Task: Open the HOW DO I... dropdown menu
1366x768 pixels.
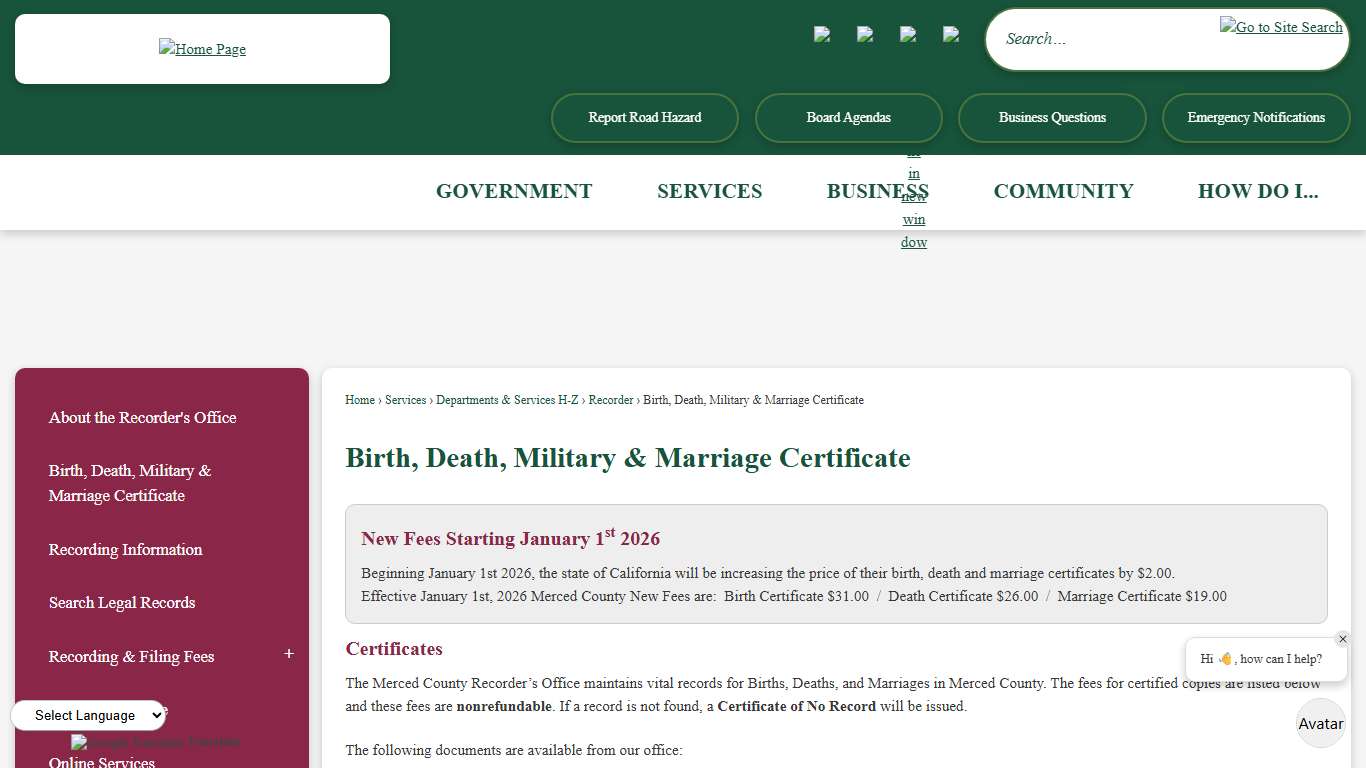Action: pos(1259,191)
